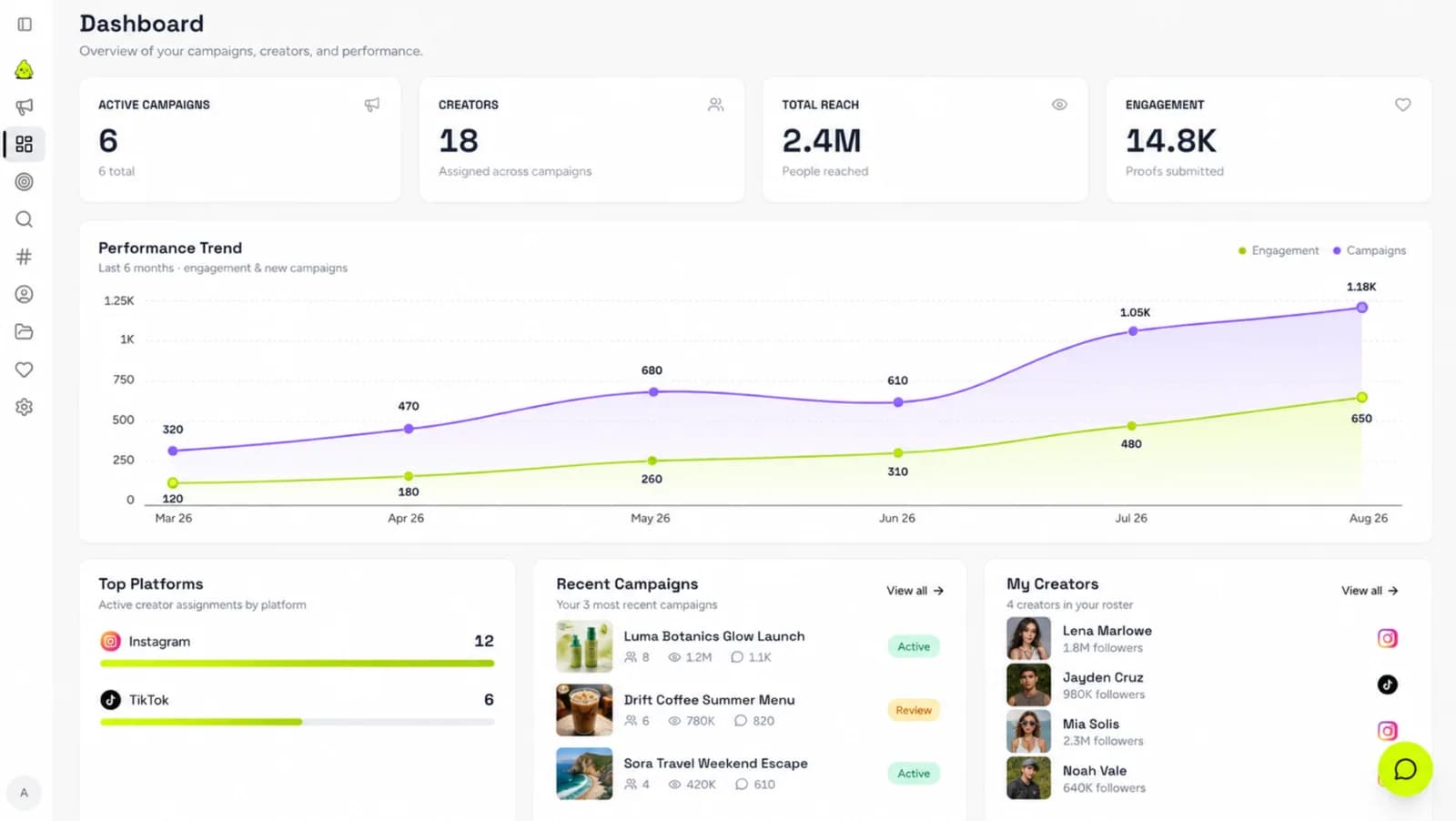Screen dimensions: 1456x821
Task: Click the name "Jayden Cruz"
Action: [x=1103, y=677]
